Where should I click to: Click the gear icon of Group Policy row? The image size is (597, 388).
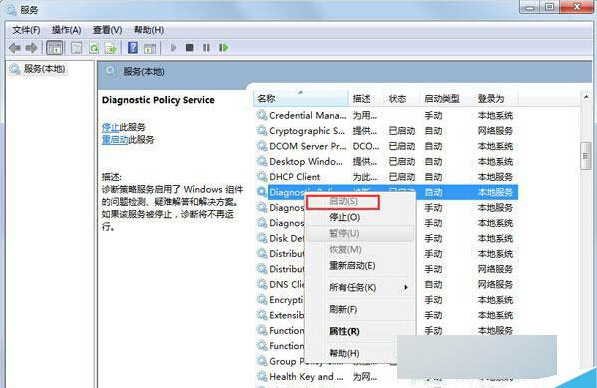(x=262, y=361)
